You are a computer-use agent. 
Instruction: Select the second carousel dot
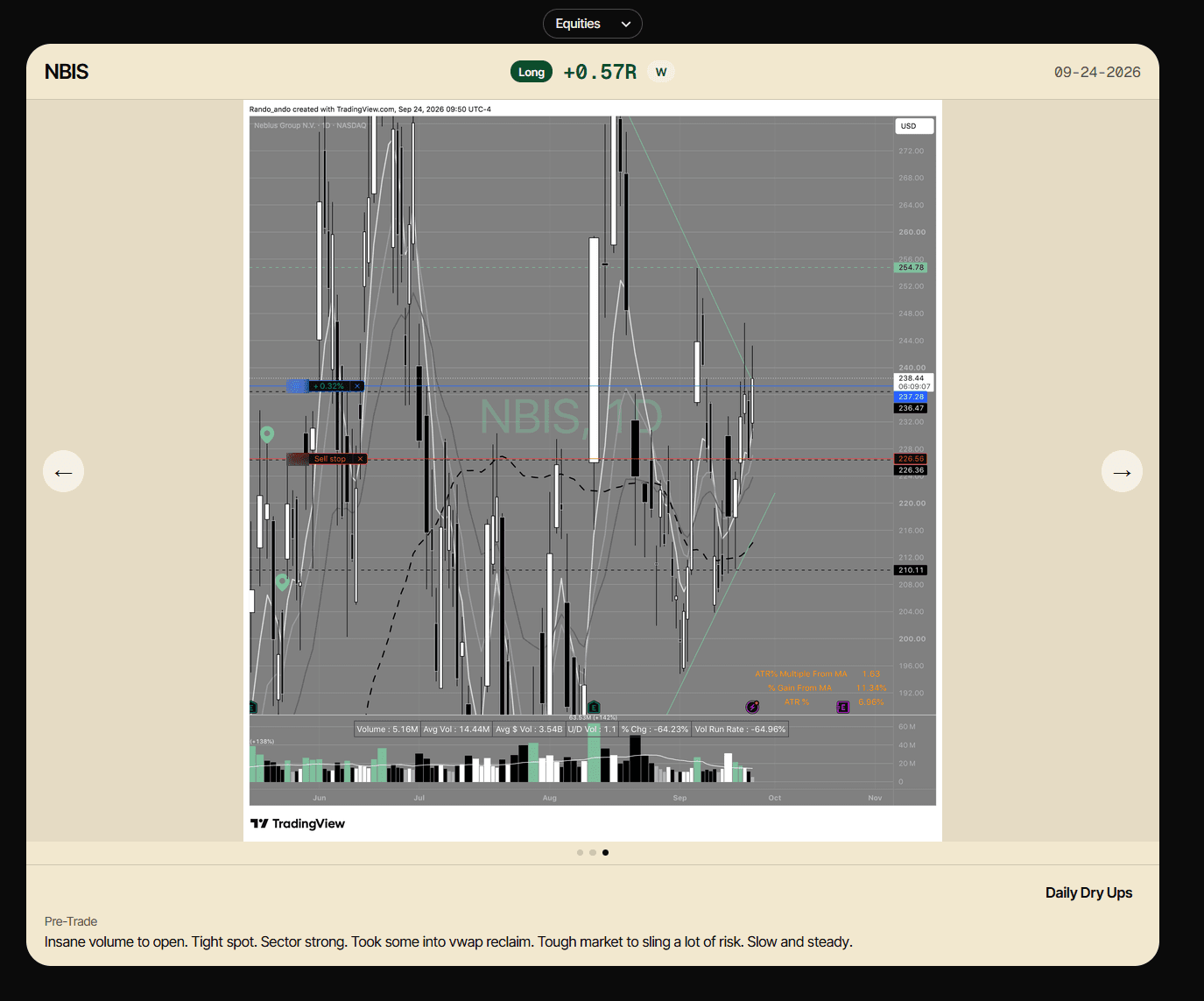point(593,852)
